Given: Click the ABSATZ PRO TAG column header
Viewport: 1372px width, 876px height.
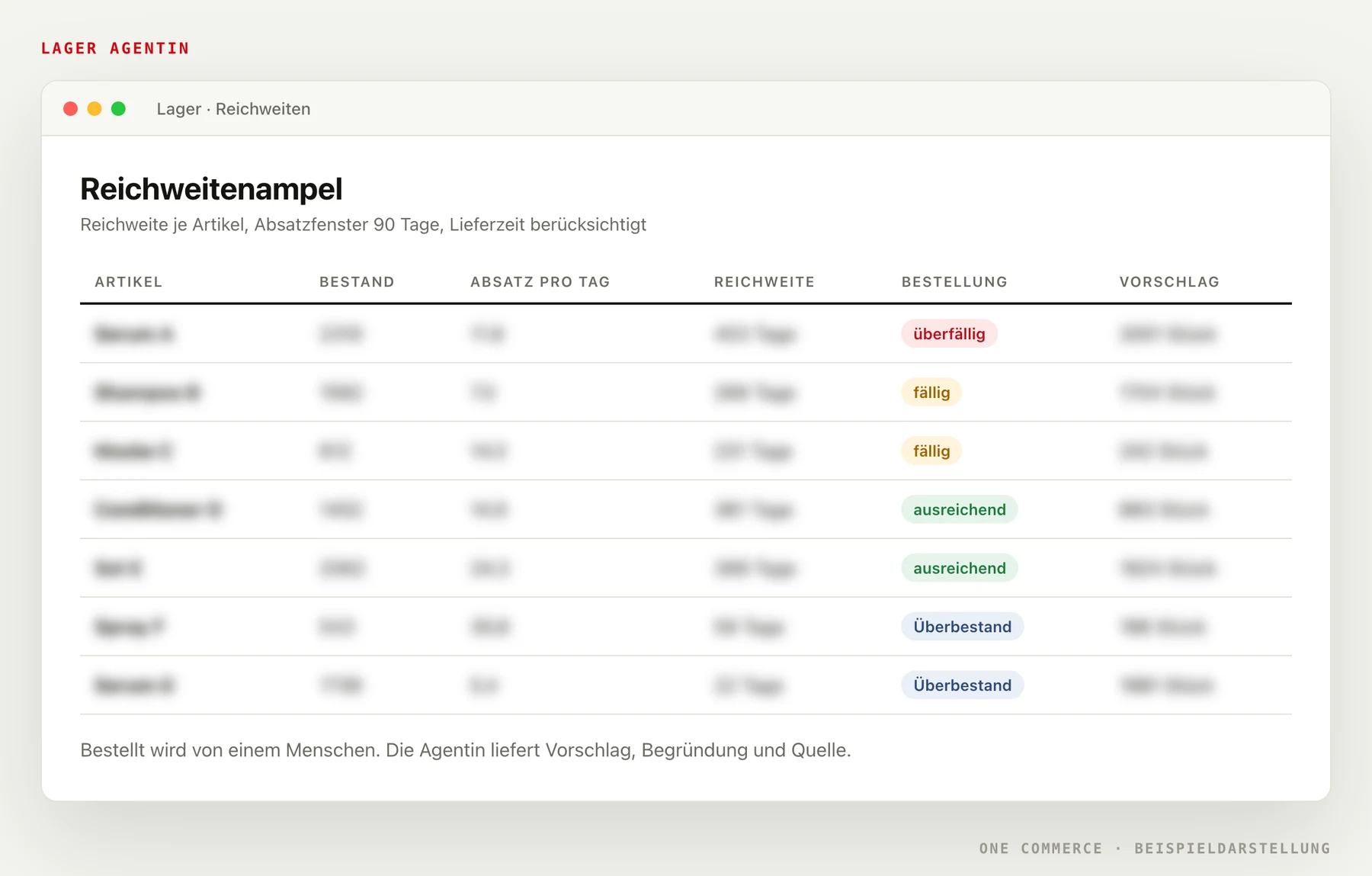Looking at the screenshot, I should tap(540, 282).
